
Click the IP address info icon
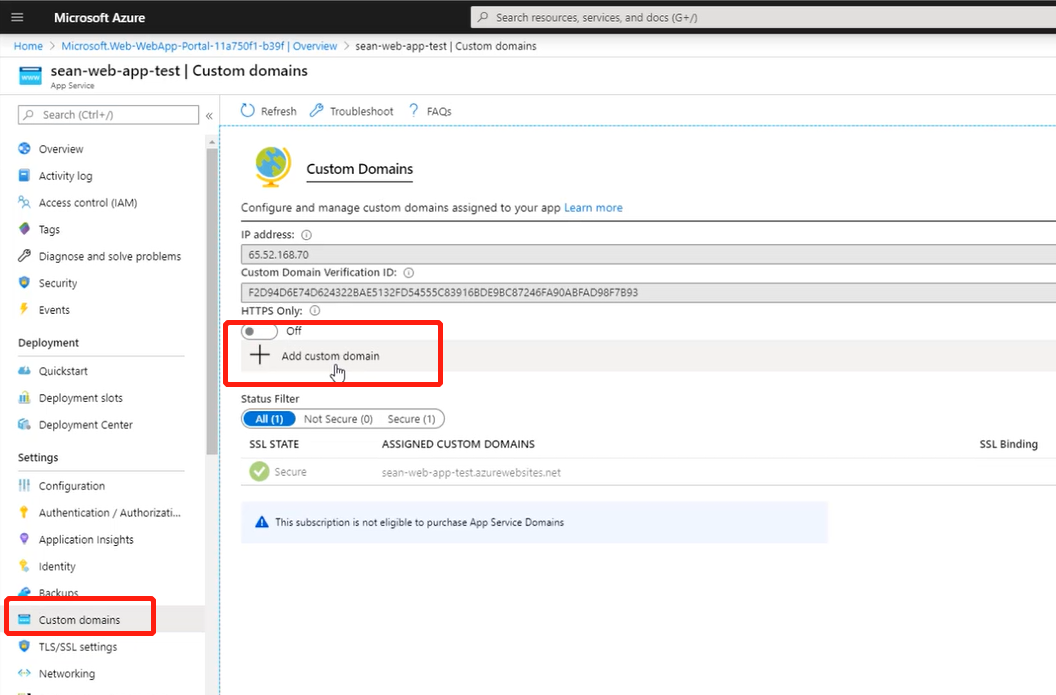[x=306, y=235]
